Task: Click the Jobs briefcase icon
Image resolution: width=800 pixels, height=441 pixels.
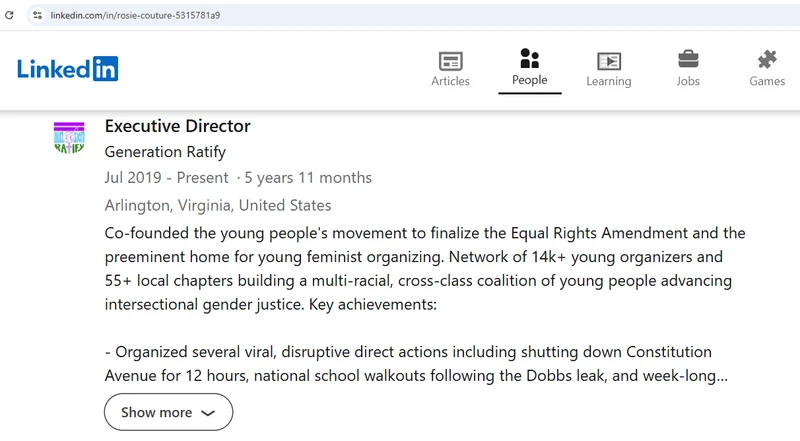Action: tap(688, 60)
